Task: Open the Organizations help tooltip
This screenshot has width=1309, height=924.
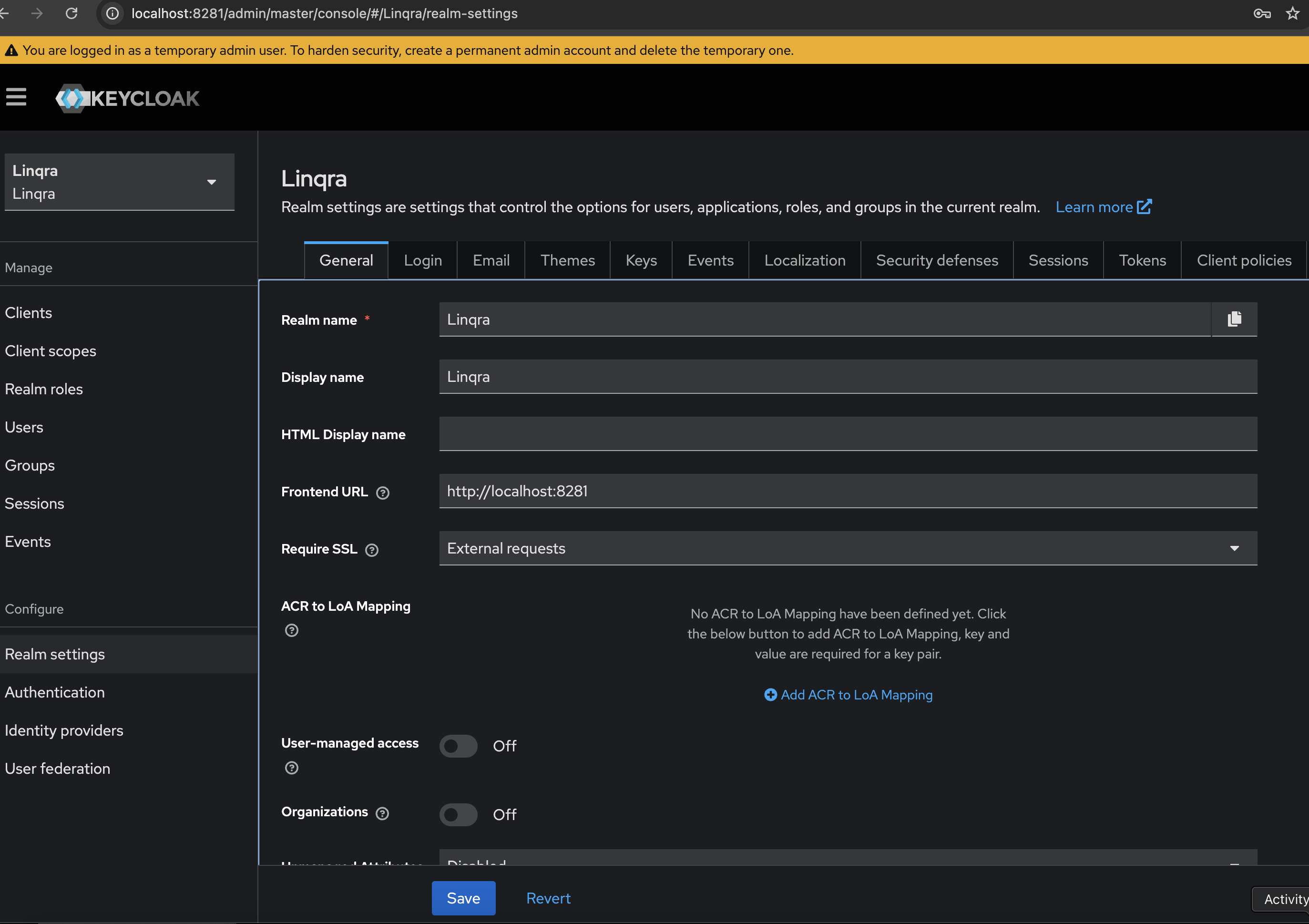Action: (383, 813)
